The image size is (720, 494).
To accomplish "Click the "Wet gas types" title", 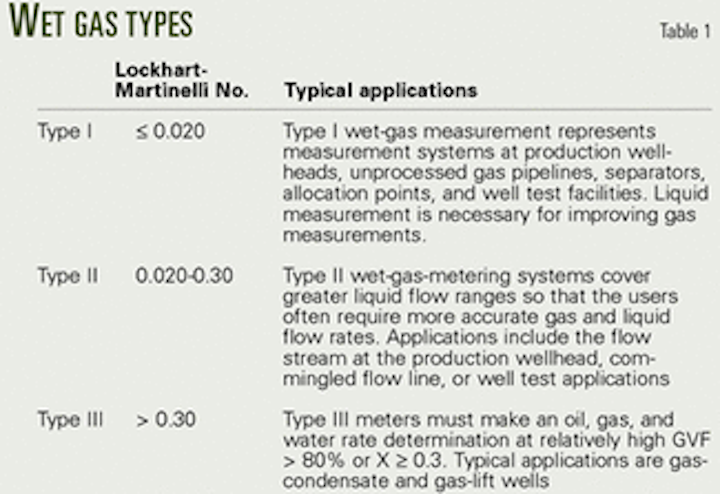I will [x=101, y=22].
